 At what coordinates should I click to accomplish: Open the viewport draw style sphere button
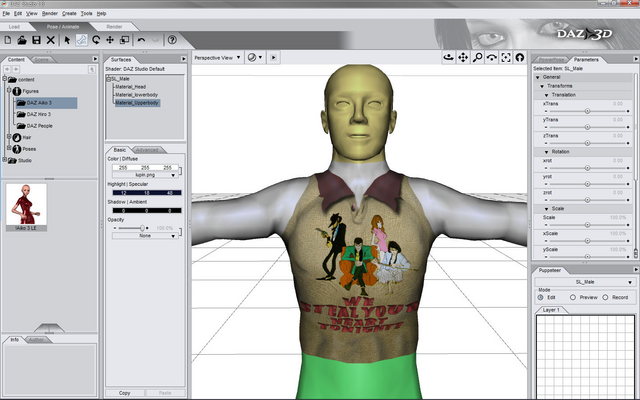click(x=255, y=58)
